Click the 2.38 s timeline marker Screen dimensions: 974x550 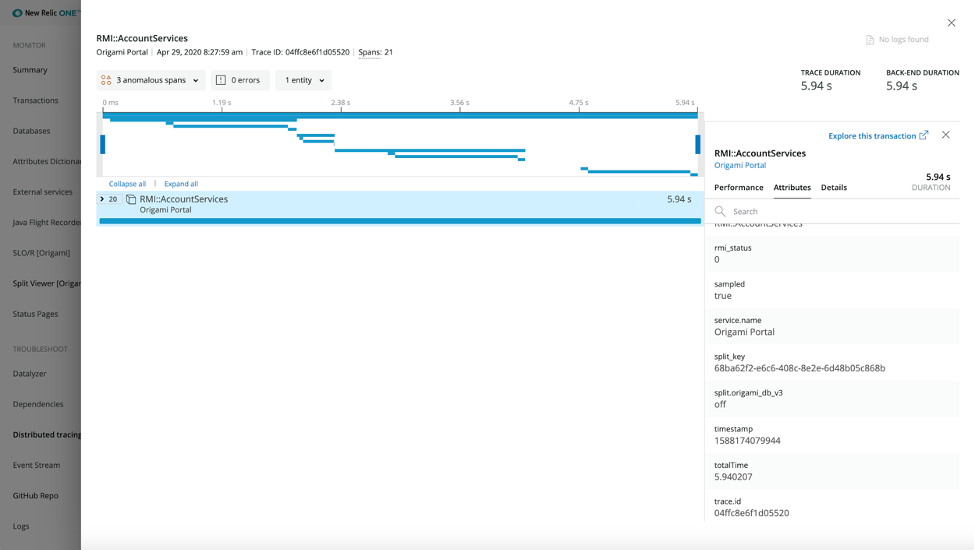(340, 103)
